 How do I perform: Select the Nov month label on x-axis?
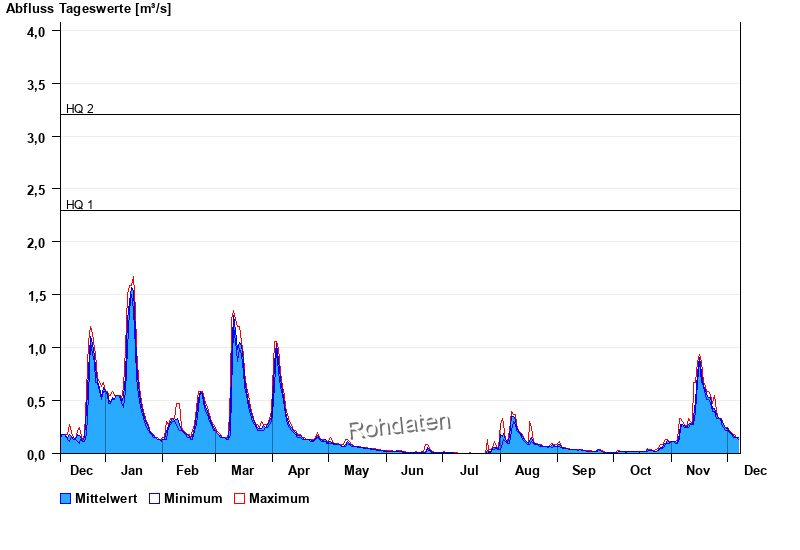[x=696, y=470]
